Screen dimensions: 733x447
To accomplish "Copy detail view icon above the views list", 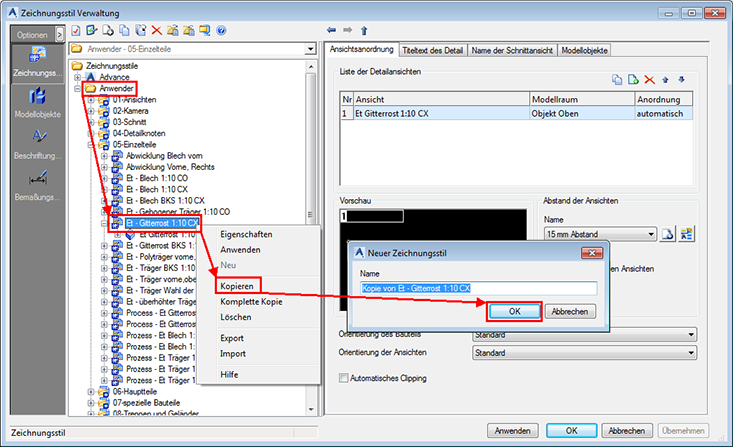I will click(x=617, y=80).
